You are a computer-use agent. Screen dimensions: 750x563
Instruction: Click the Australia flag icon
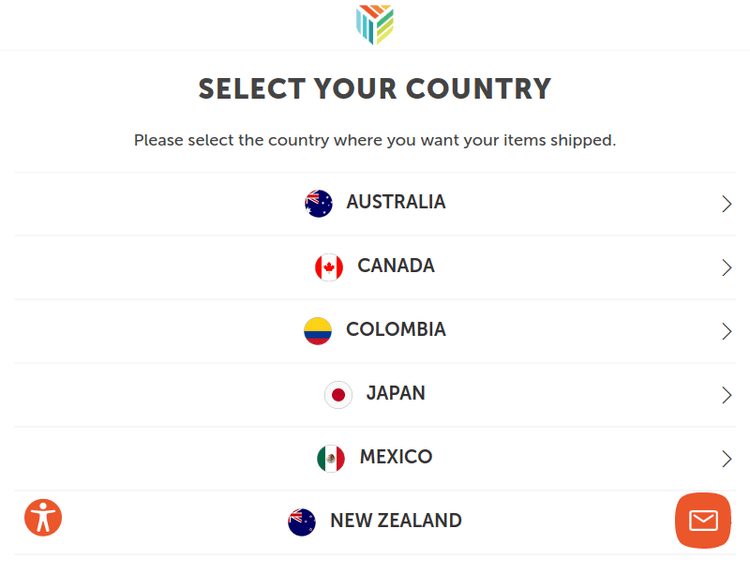tap(319, 203)
